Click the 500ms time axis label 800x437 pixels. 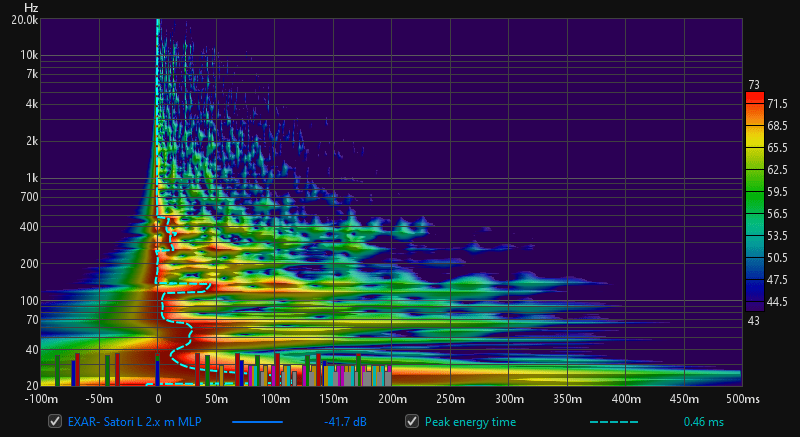click(x=742, y=398)
